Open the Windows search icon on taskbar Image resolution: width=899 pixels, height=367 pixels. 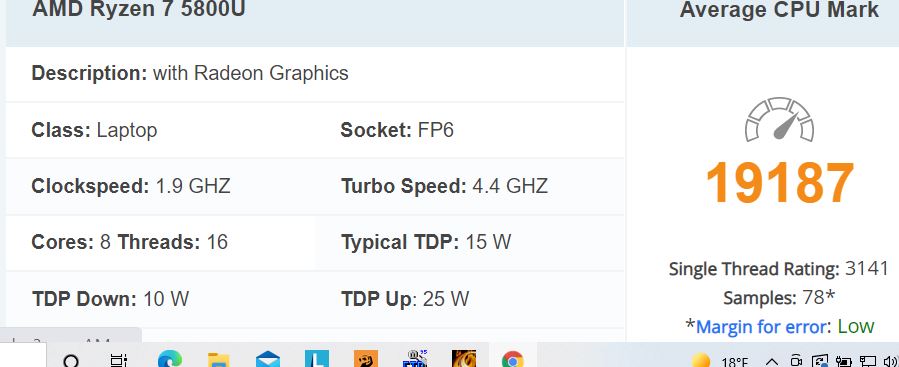click(71, 361)
